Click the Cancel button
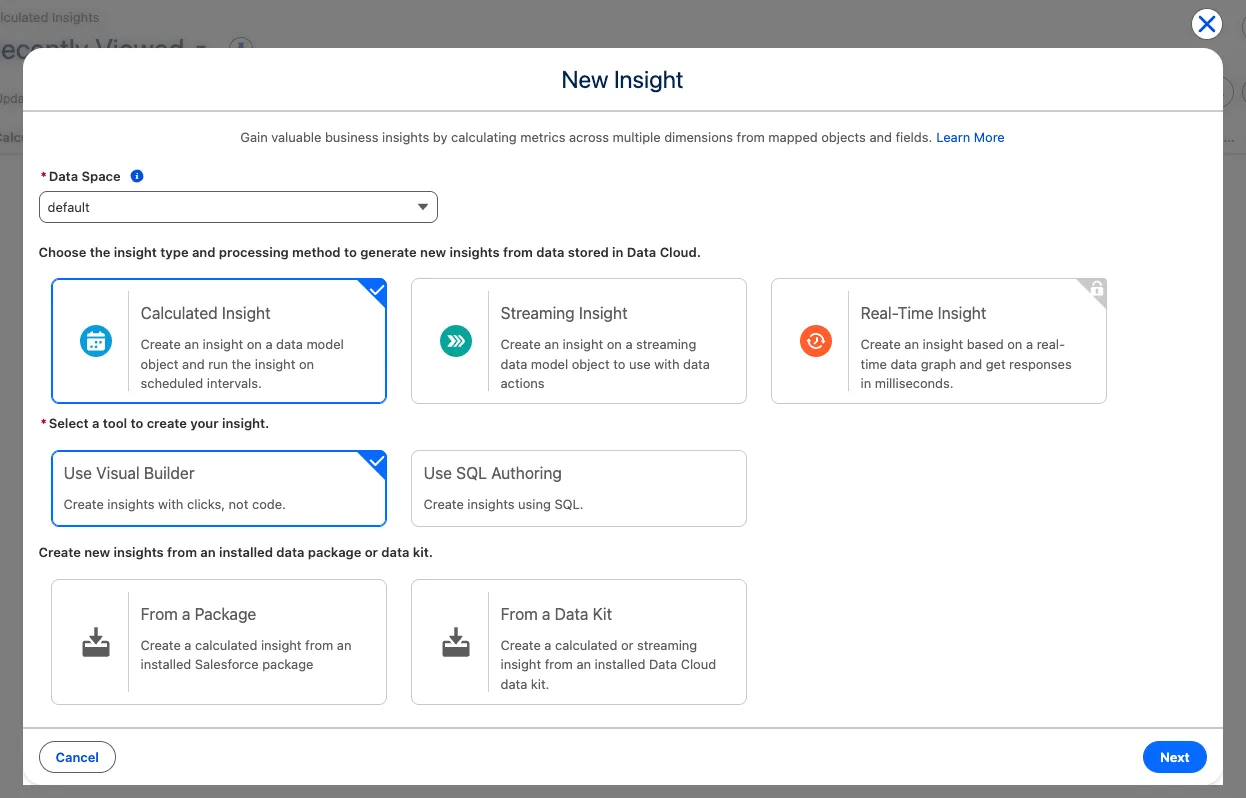The height and width of the screenshot is (798, 1246). (77, 757)
